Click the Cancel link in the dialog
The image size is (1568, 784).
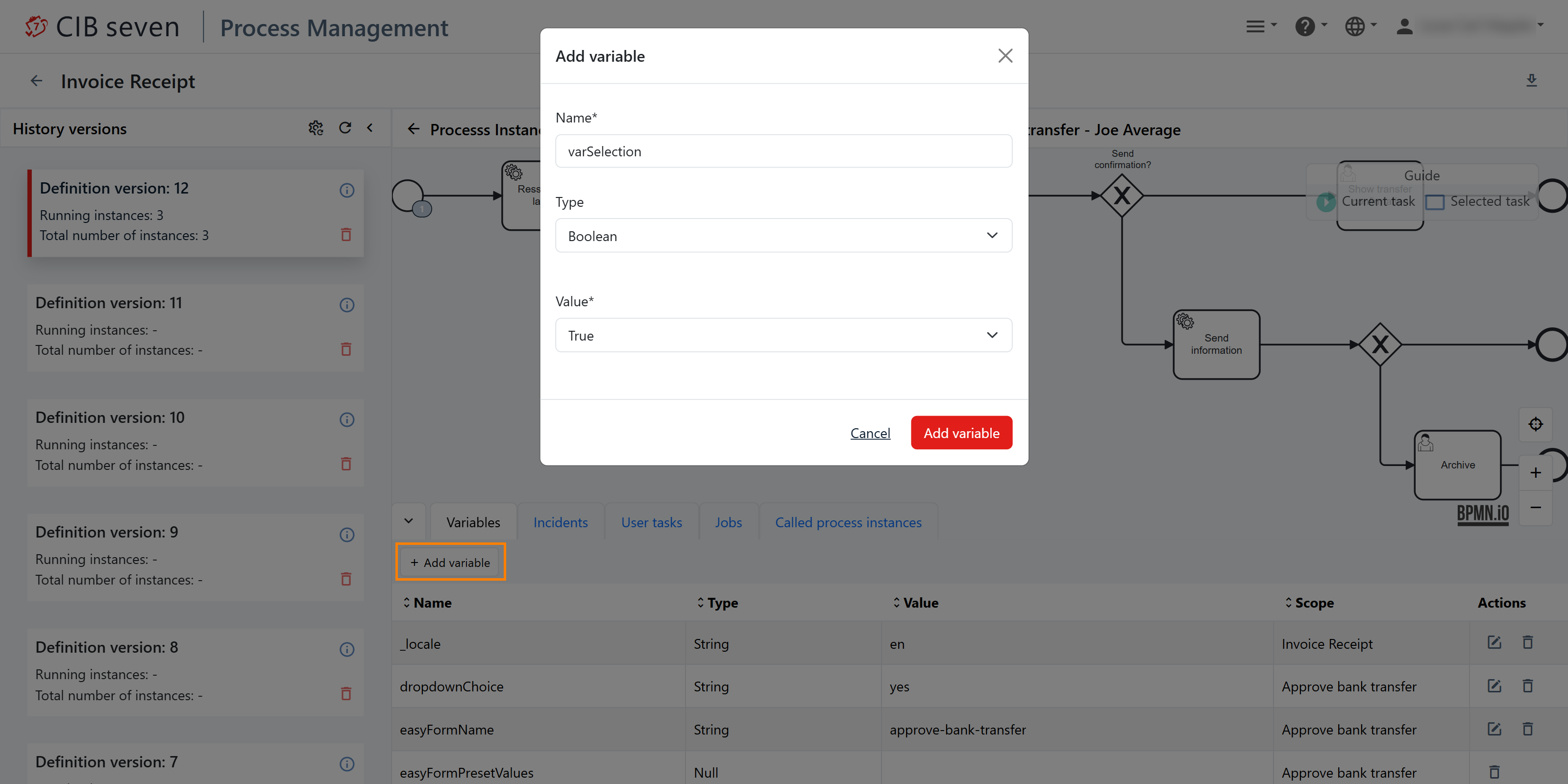point(869,433)
